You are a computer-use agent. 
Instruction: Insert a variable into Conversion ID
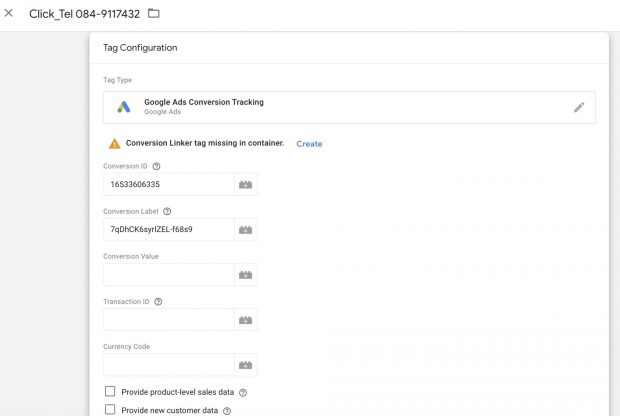tap(246, 185)
